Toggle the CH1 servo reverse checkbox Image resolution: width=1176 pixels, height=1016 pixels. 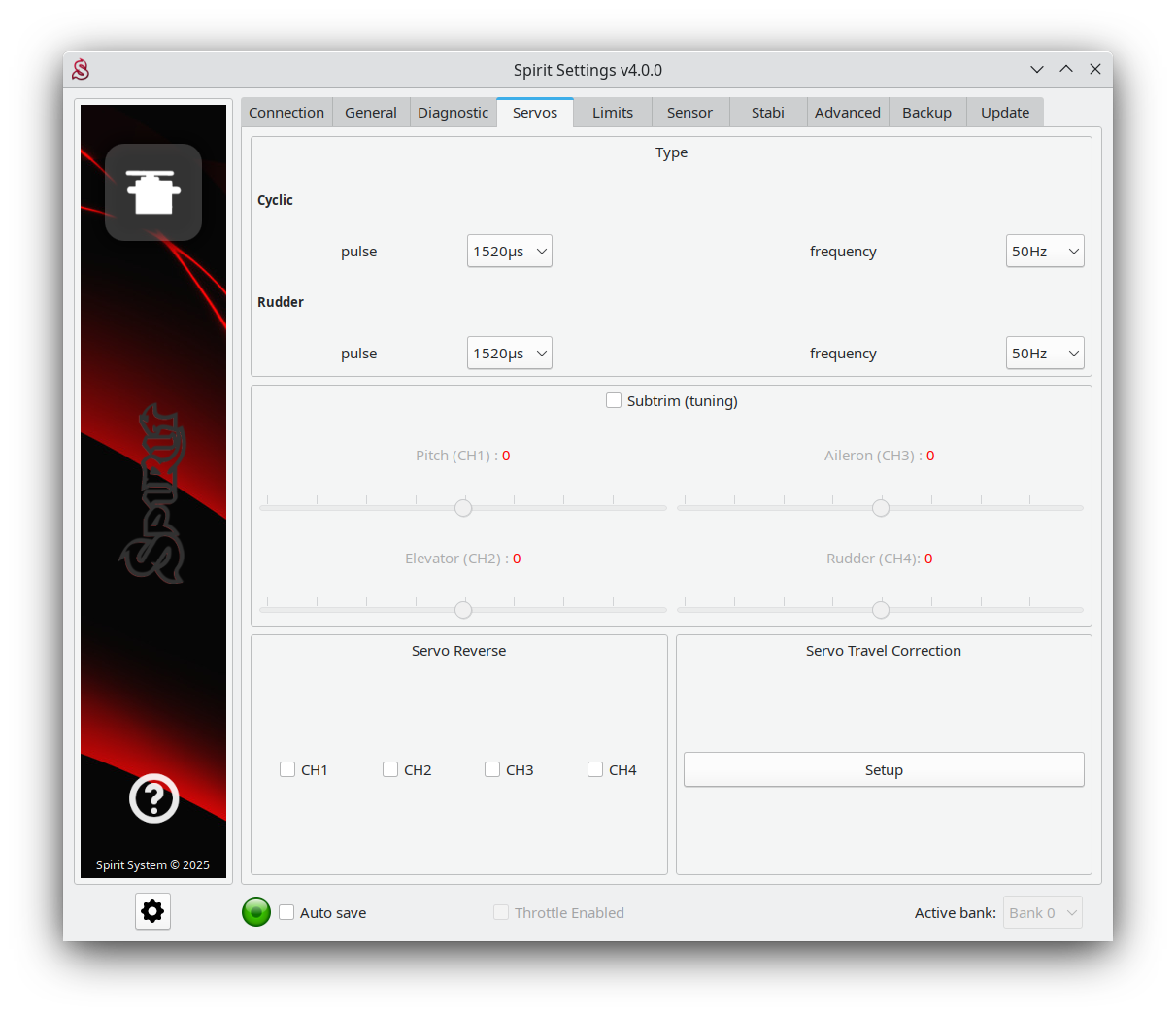tap(287, 769)
